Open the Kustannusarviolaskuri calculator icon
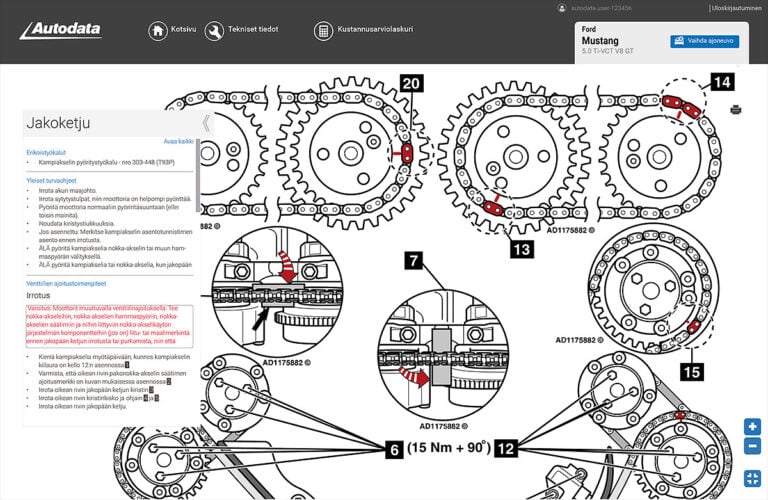Viewport: 768px width, 500px height. point(323,30)
